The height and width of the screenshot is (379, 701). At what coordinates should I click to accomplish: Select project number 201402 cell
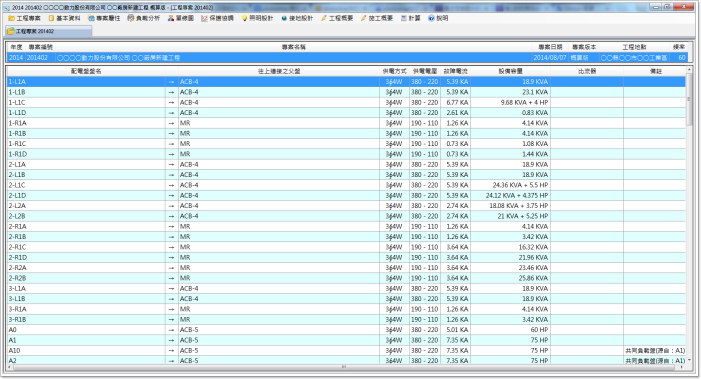(41, 58)
